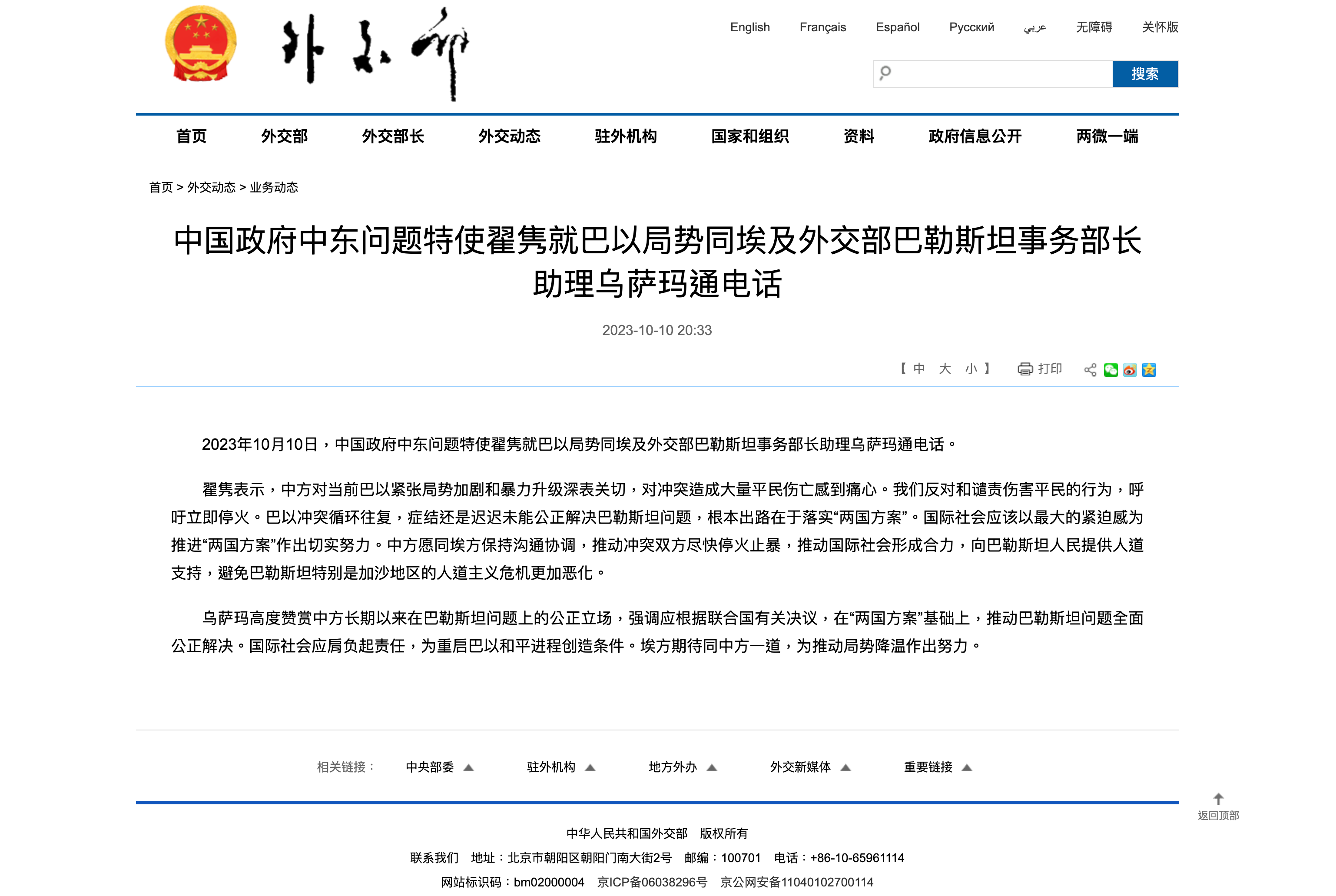Open the generic share options icon
Screen dimensions: 1336x896
click(x=1091, y=370)
